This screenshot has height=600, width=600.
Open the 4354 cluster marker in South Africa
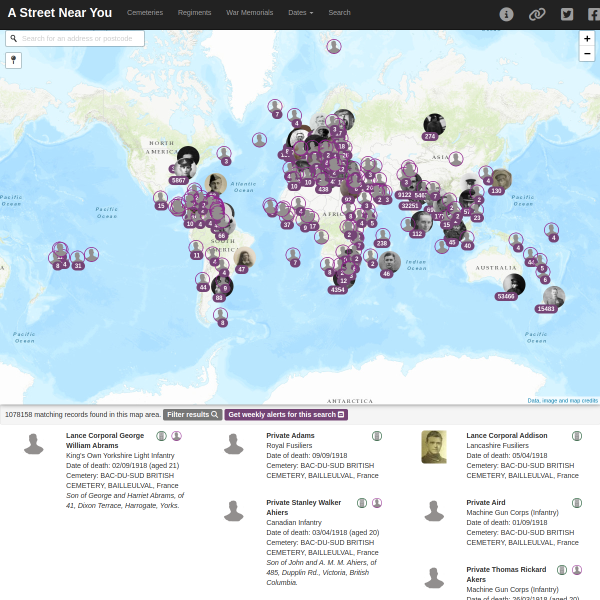click(337, 290)
